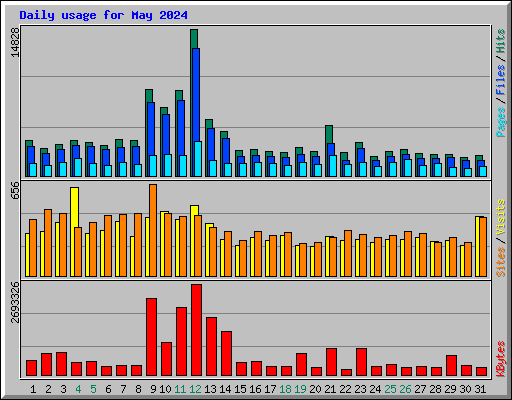Click day 20 on the x-axis

[315, 389]
